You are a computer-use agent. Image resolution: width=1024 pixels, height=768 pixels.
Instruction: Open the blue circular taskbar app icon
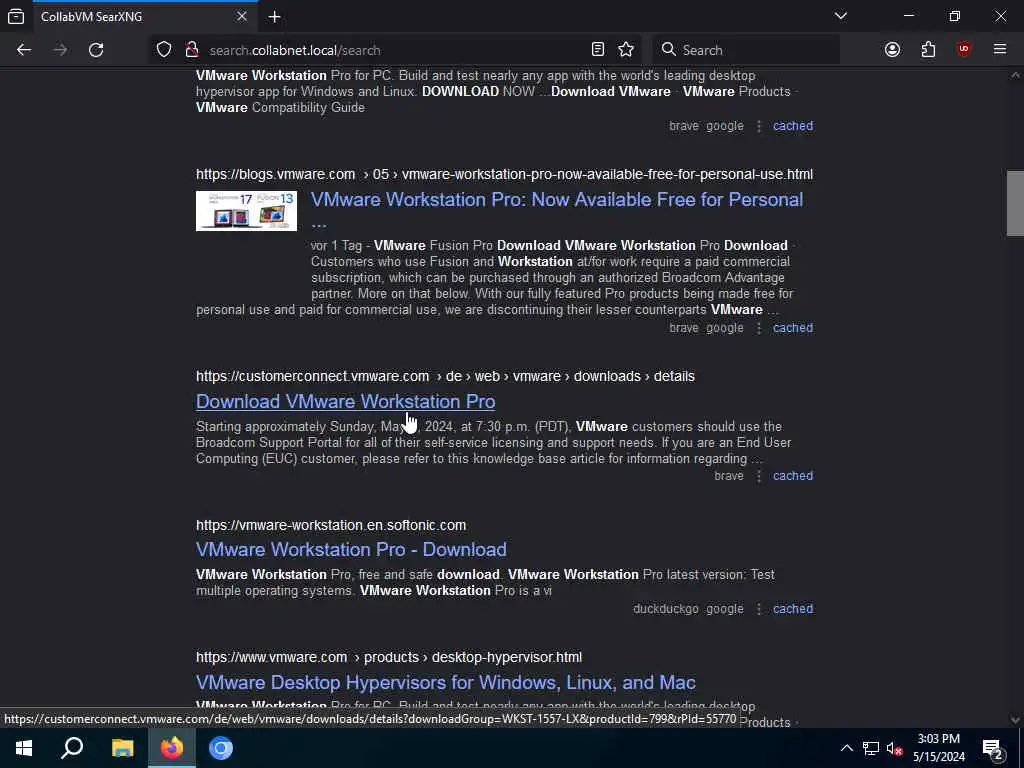coord(221,748)
